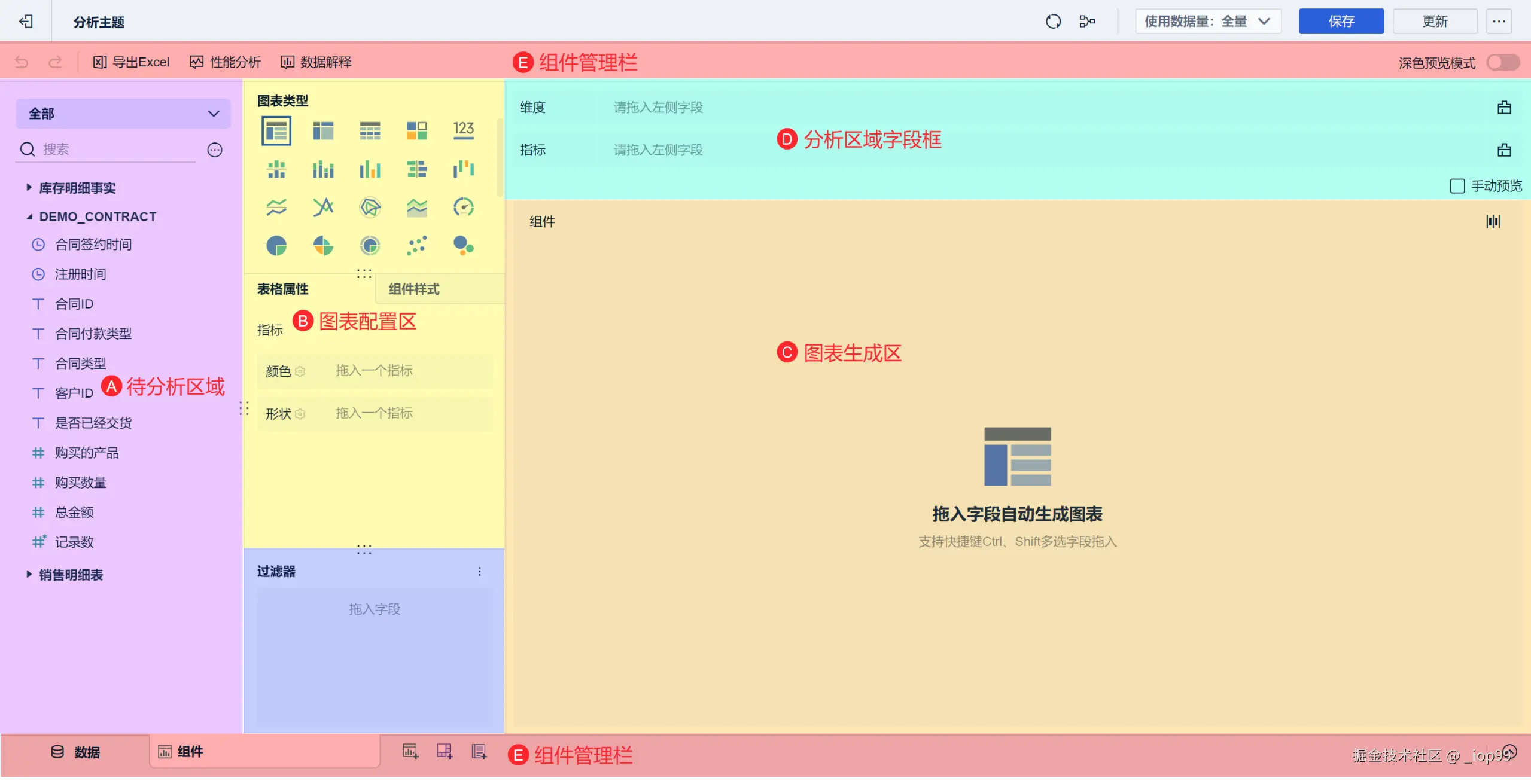Click the refresh circle icon in header
Image resolution: width=1531 pixels, height=784 pixels.
pos(1053,22)
